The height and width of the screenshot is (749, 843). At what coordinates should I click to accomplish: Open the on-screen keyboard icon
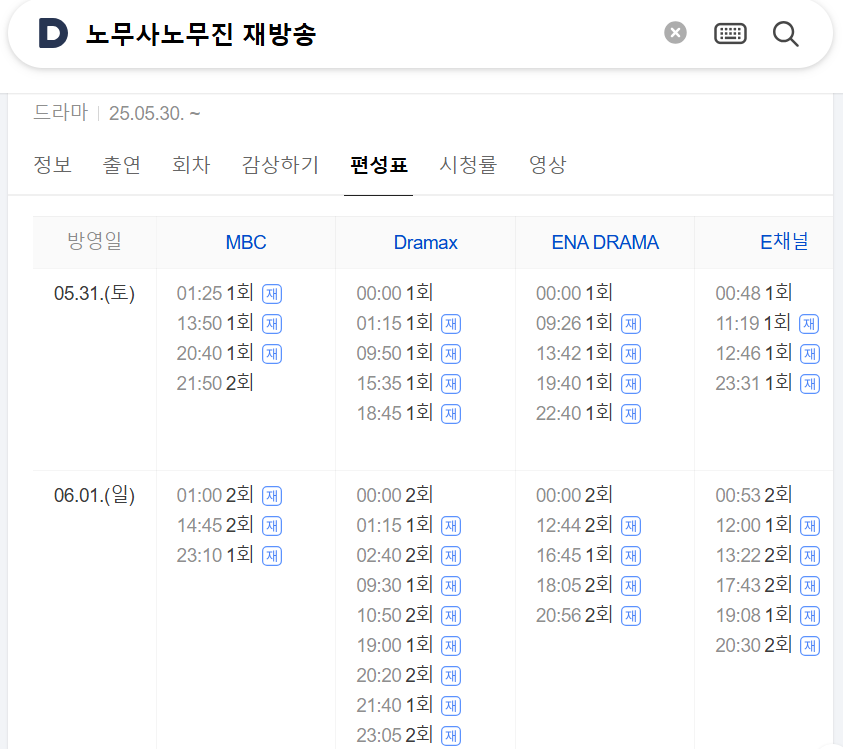point(730,33)
